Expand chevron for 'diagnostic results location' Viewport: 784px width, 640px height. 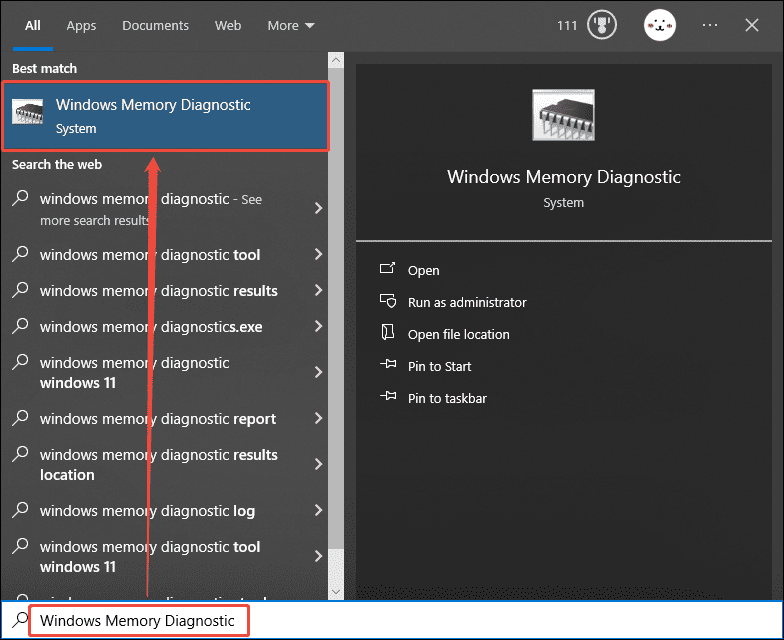(318, 464)
